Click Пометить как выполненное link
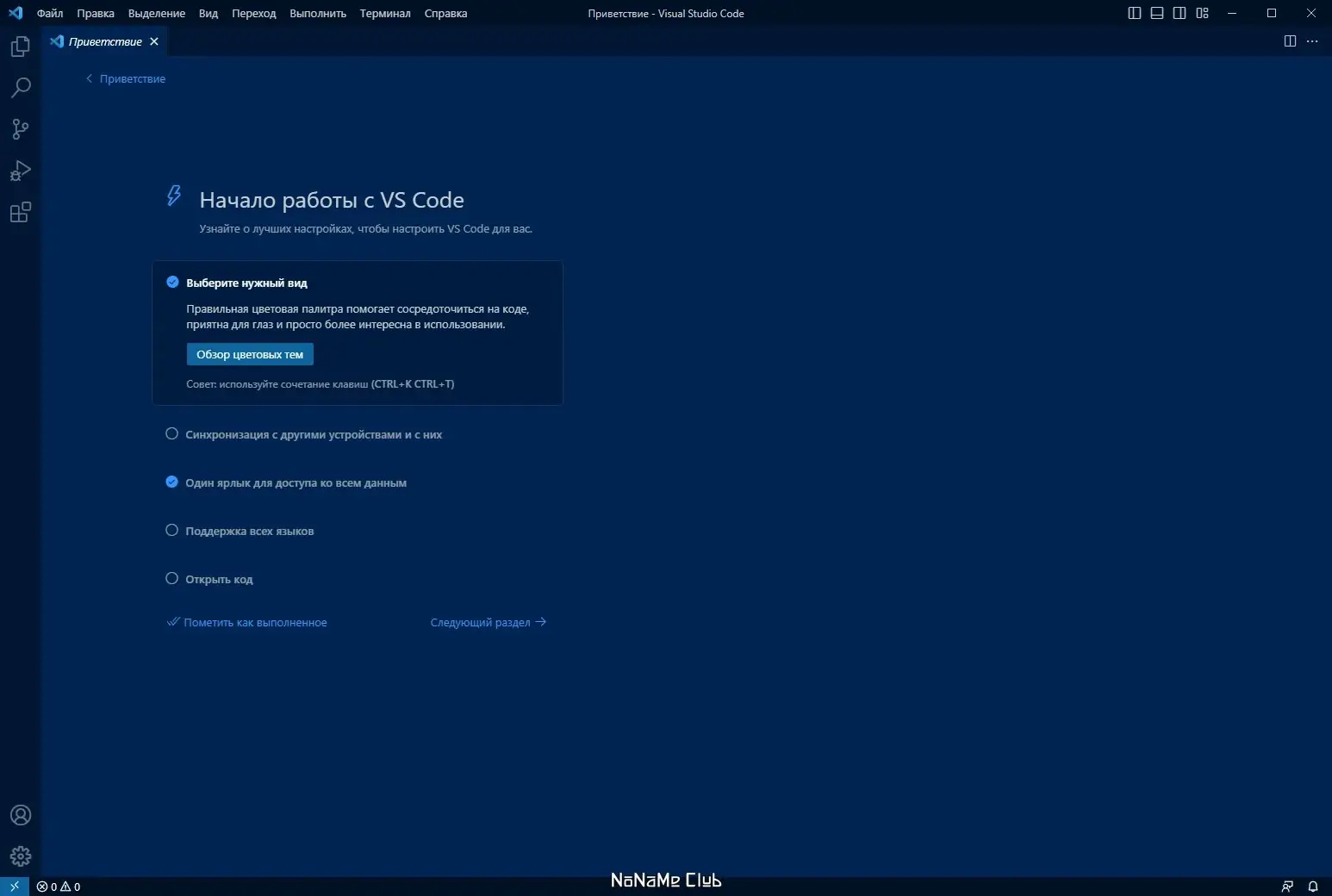Viewport: 1332px width, 896px height. click(x=247, y=622)
